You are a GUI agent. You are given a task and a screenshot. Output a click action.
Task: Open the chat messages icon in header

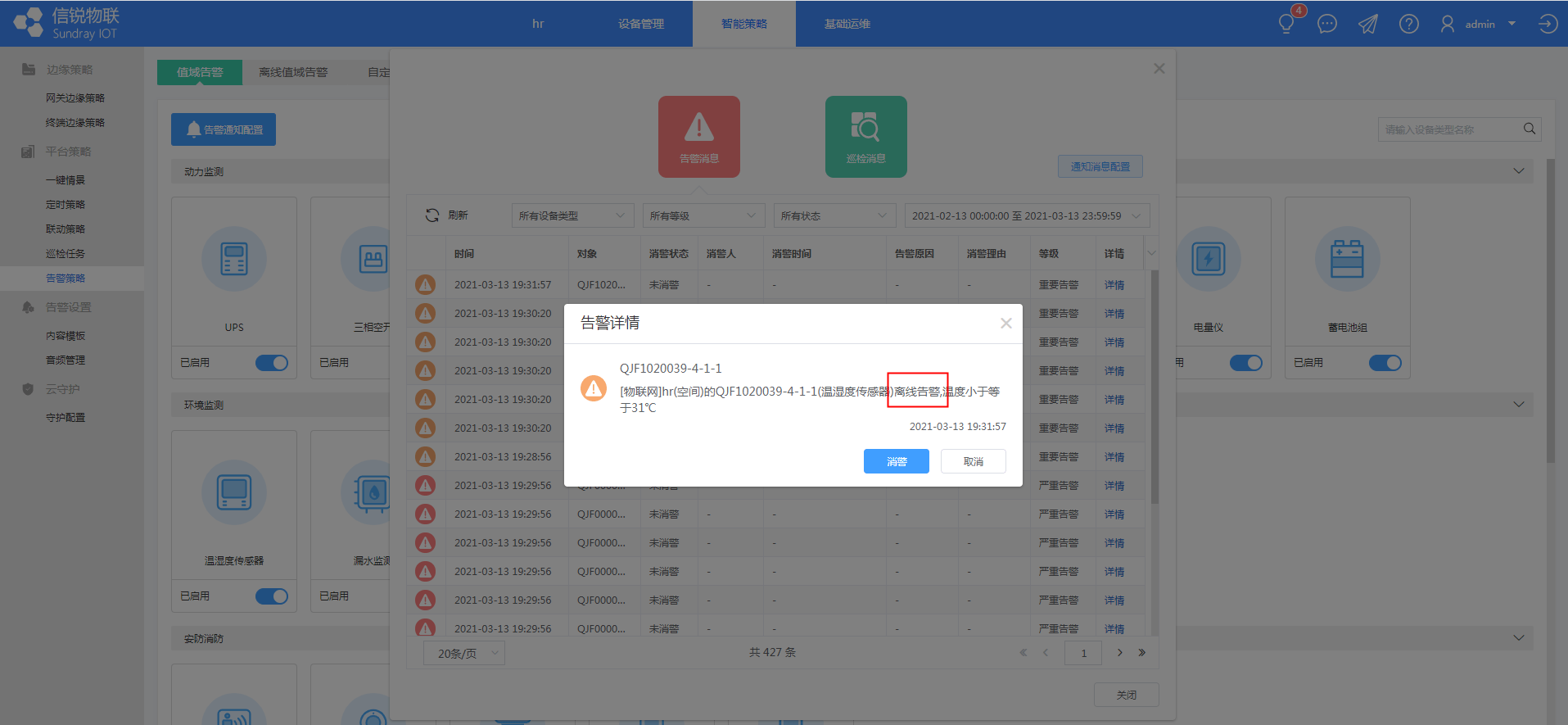(x=1327, y=24)
